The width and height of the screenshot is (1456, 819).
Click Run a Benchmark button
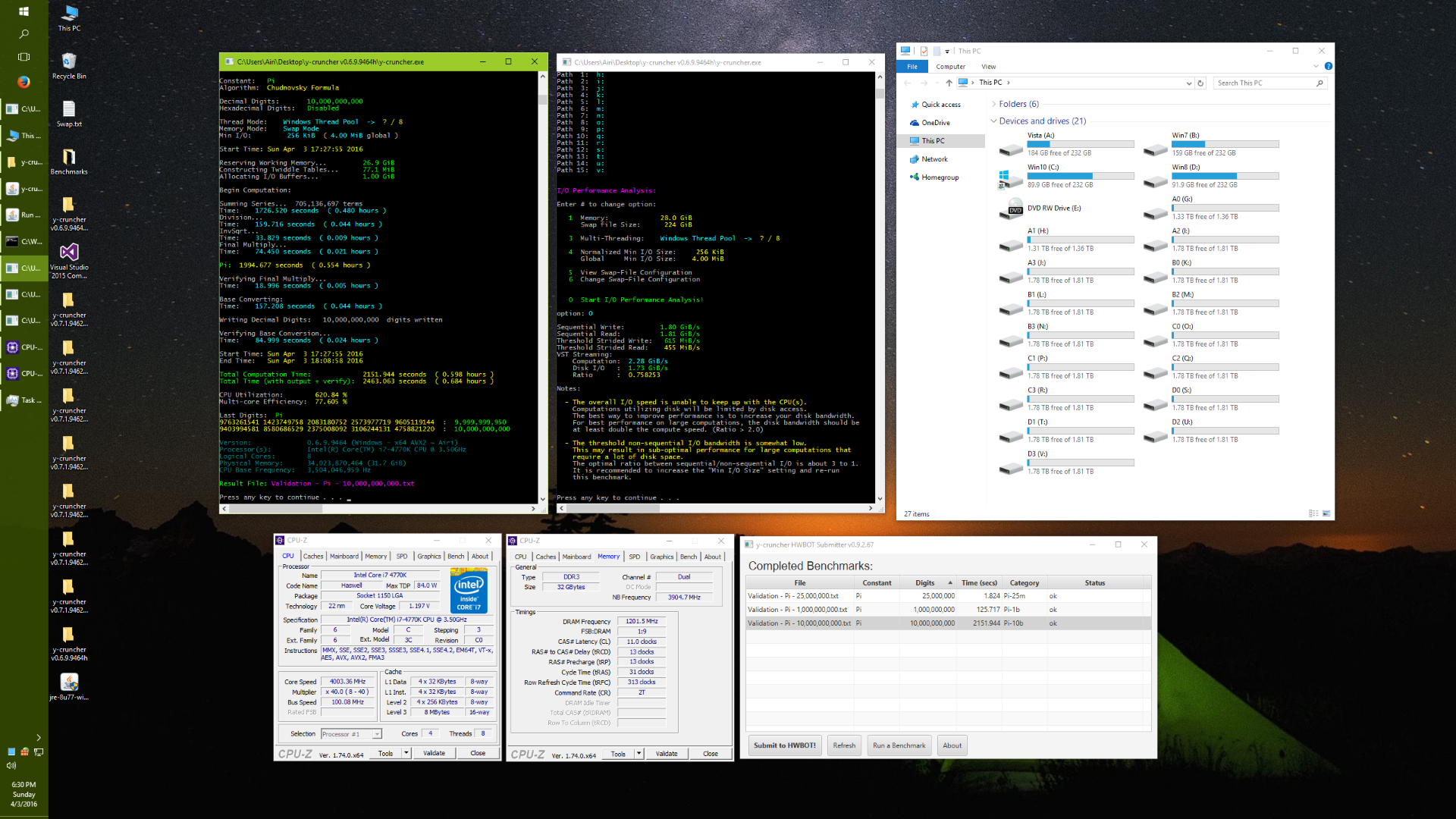[x=899, y=745]
